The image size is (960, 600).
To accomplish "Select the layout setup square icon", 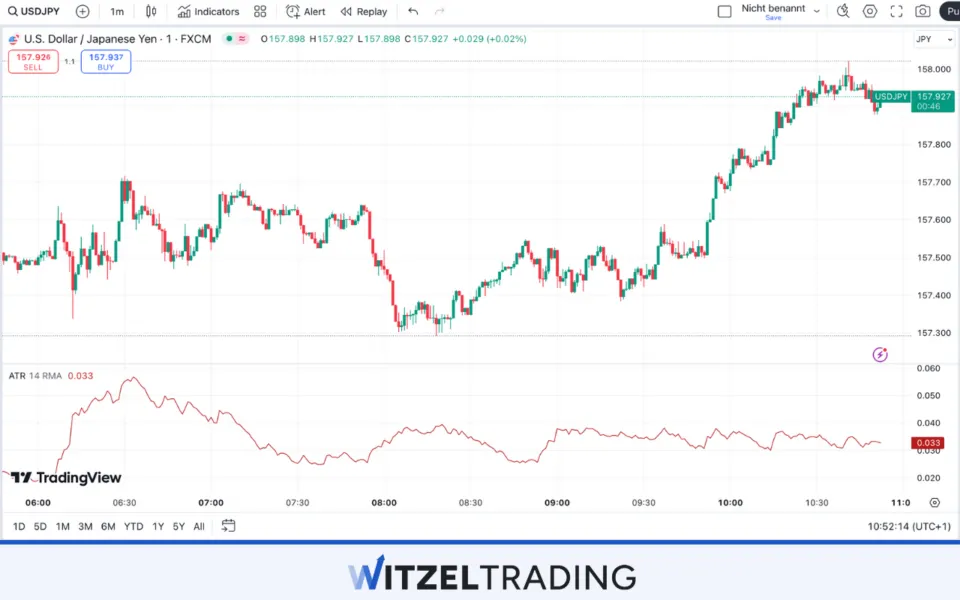I will tap(725, 12).
